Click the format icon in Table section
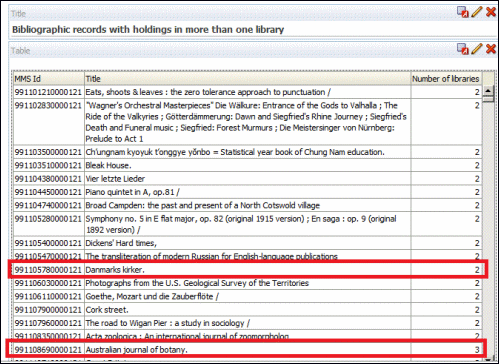The height and width of the screenshot is (364, 499). click(x=462, y=49)
